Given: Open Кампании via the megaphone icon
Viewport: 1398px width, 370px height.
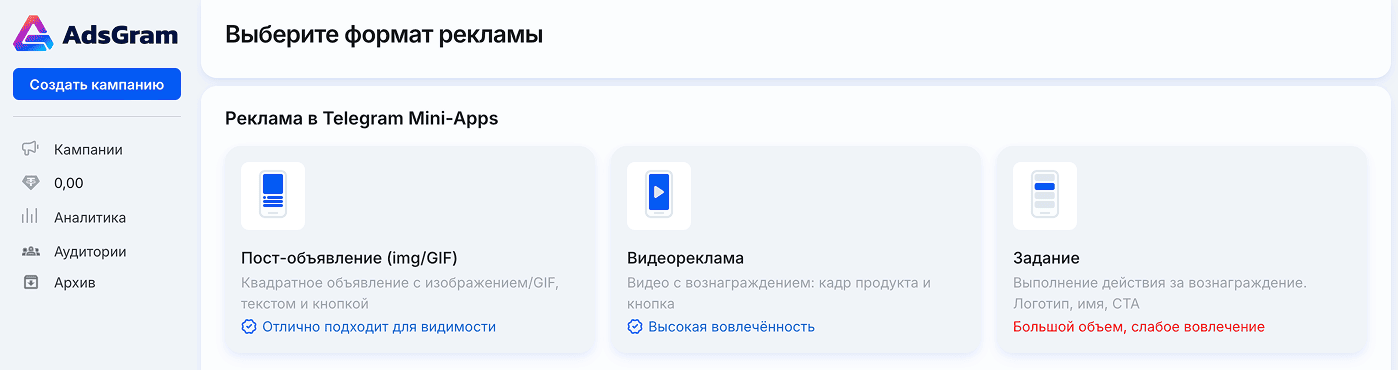Looking at the screenshot, I should [30, 149].
